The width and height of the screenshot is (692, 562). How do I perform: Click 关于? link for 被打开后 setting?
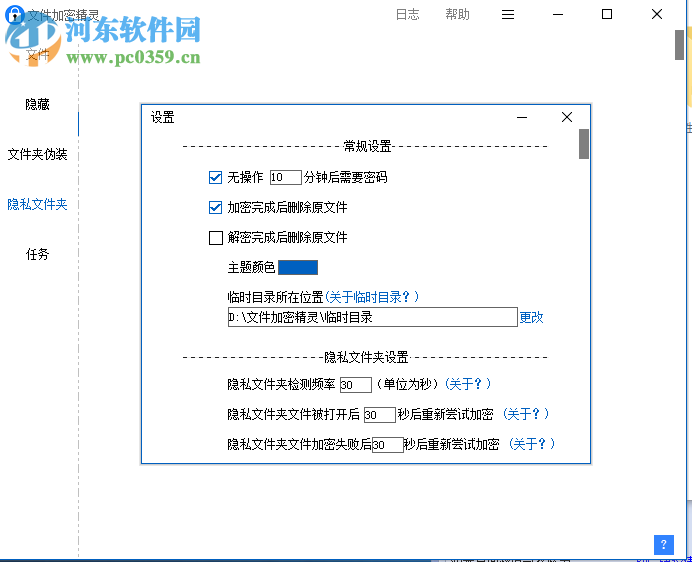526,414
